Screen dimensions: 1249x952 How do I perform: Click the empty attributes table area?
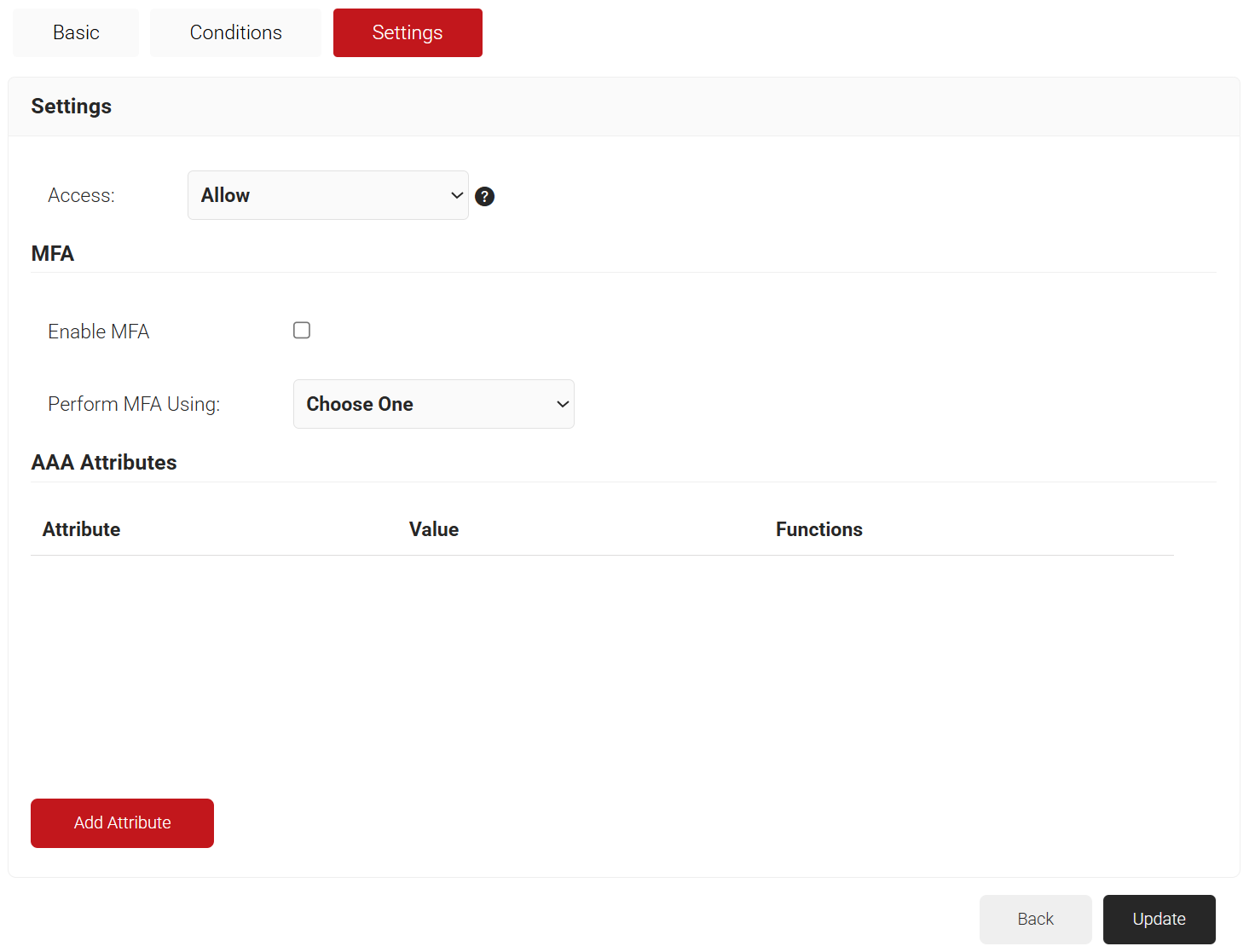tap(602, 665)
